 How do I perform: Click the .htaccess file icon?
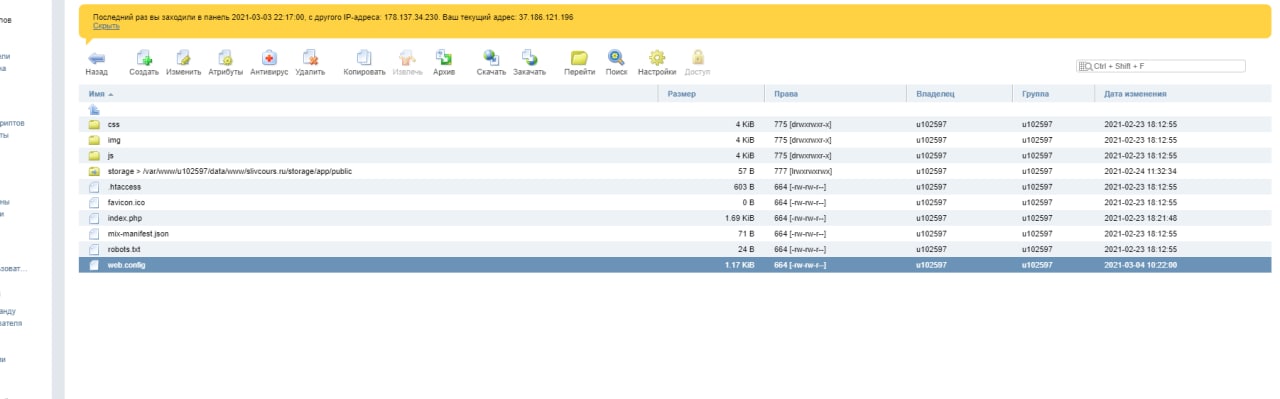click(94, 187)
